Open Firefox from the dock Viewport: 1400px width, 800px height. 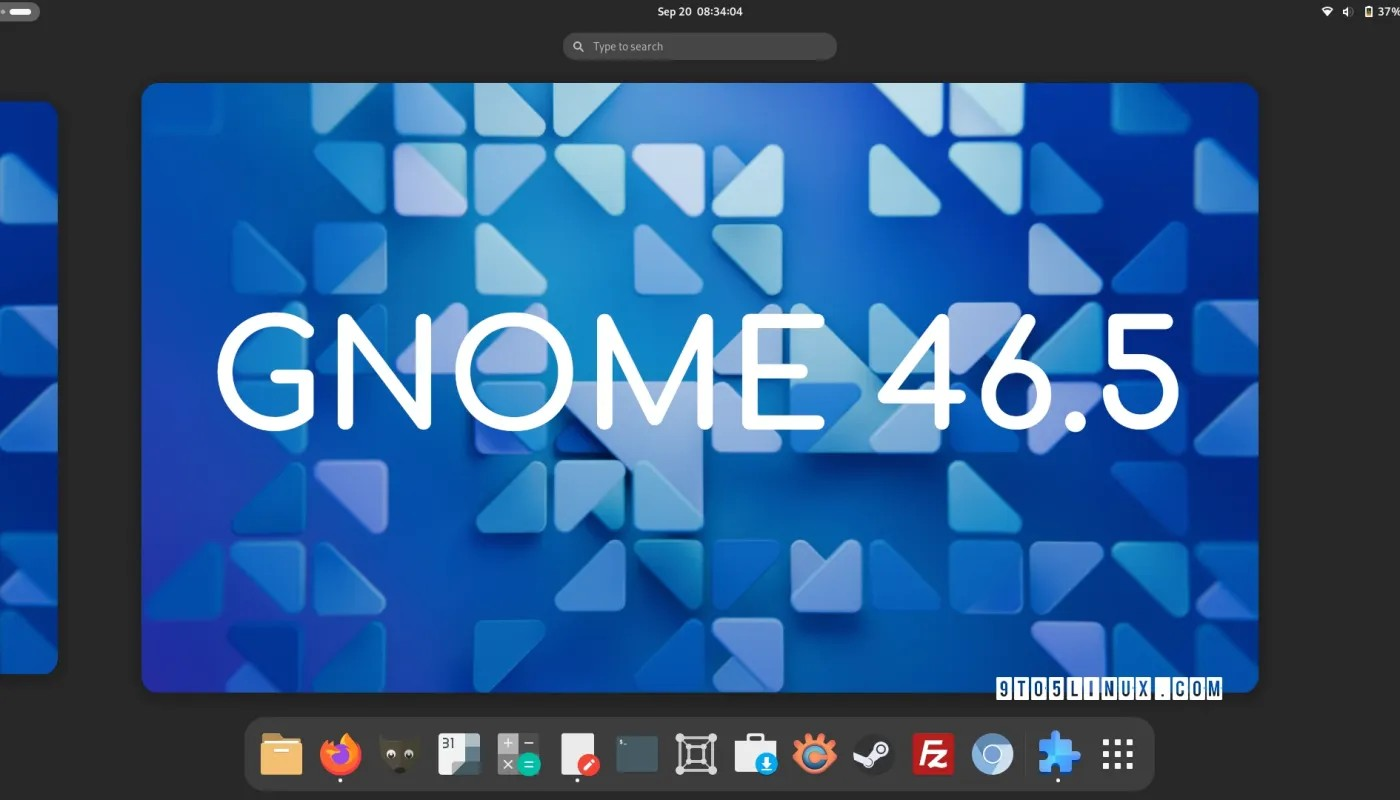341,754
